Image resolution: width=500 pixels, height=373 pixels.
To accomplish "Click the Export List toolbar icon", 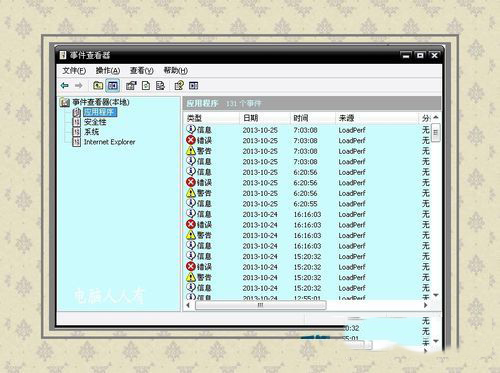I will pos(160,86).
